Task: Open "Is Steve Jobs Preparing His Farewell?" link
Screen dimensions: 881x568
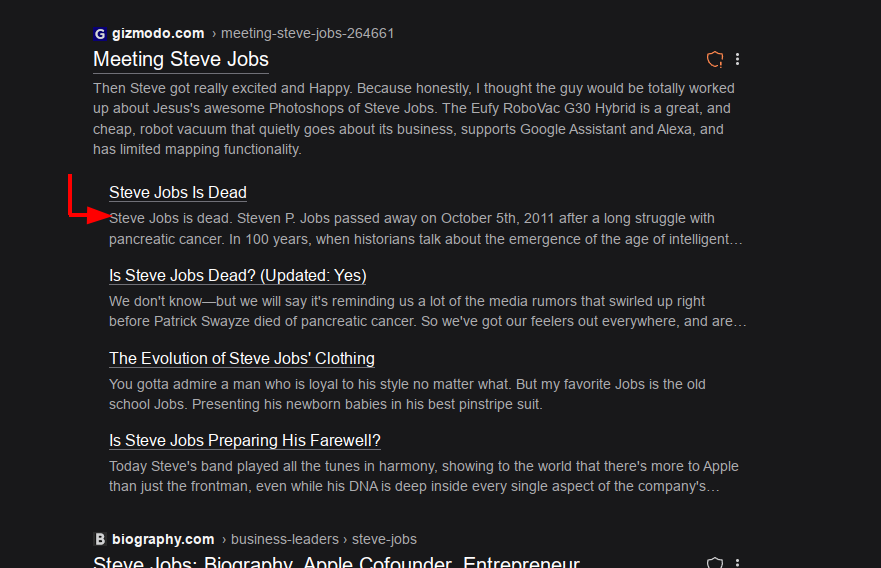Action: (244, 440)
